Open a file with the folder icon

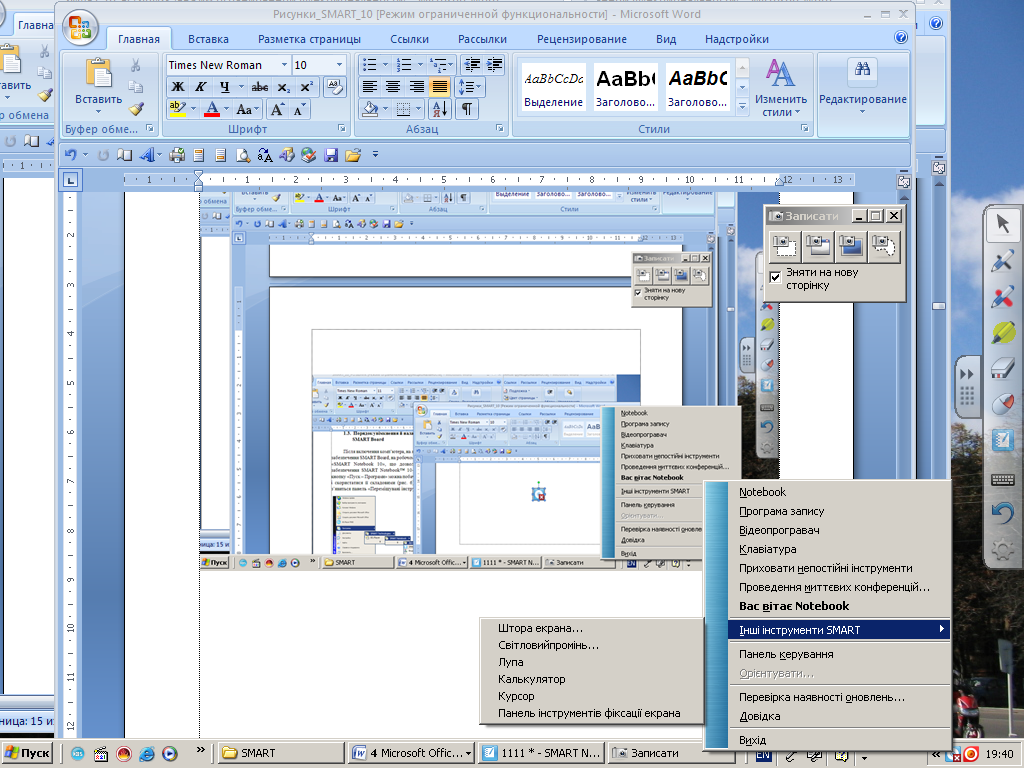353,155
